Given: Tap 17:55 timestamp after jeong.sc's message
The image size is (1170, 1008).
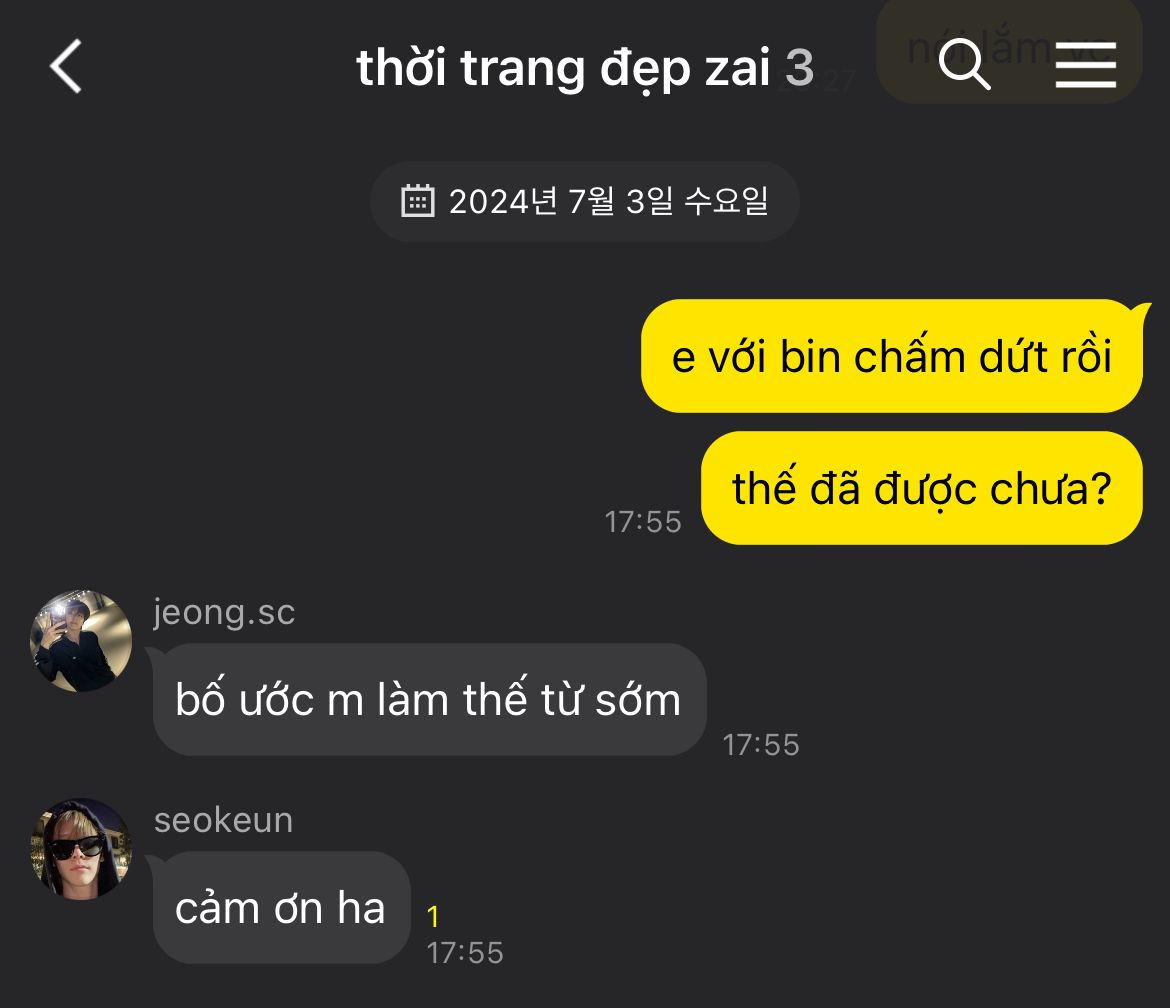Looking at the screenshot, I should click(760, 745).
